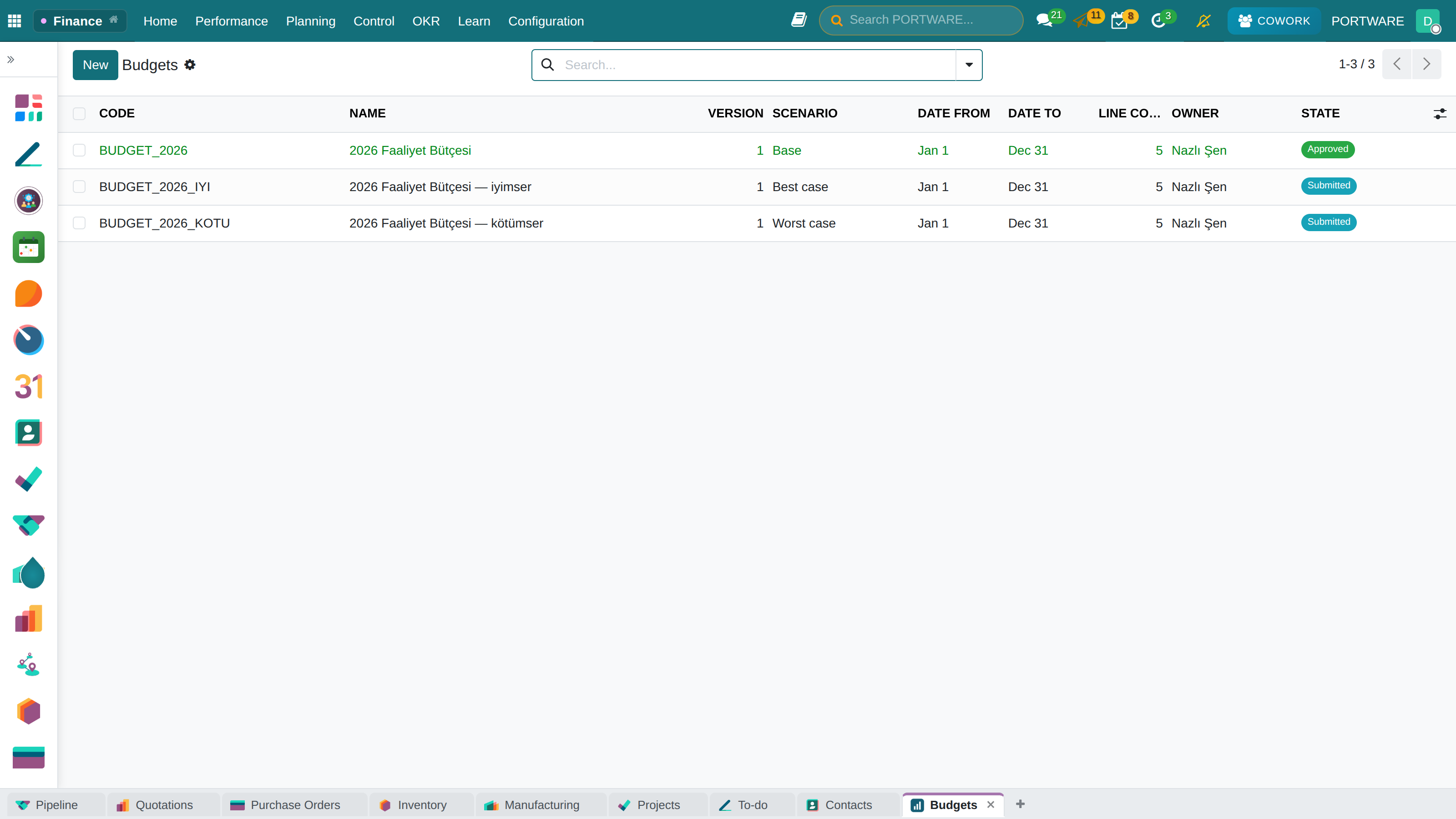Click the muted notifications bell icon

tap(1203, 21)
